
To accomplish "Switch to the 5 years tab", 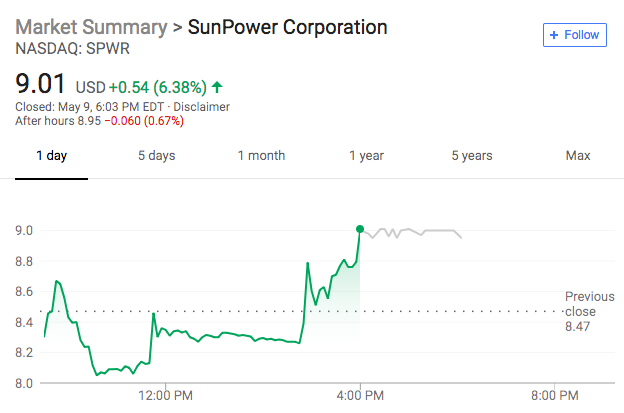I will pyautogui.click(x=471, y=156).
